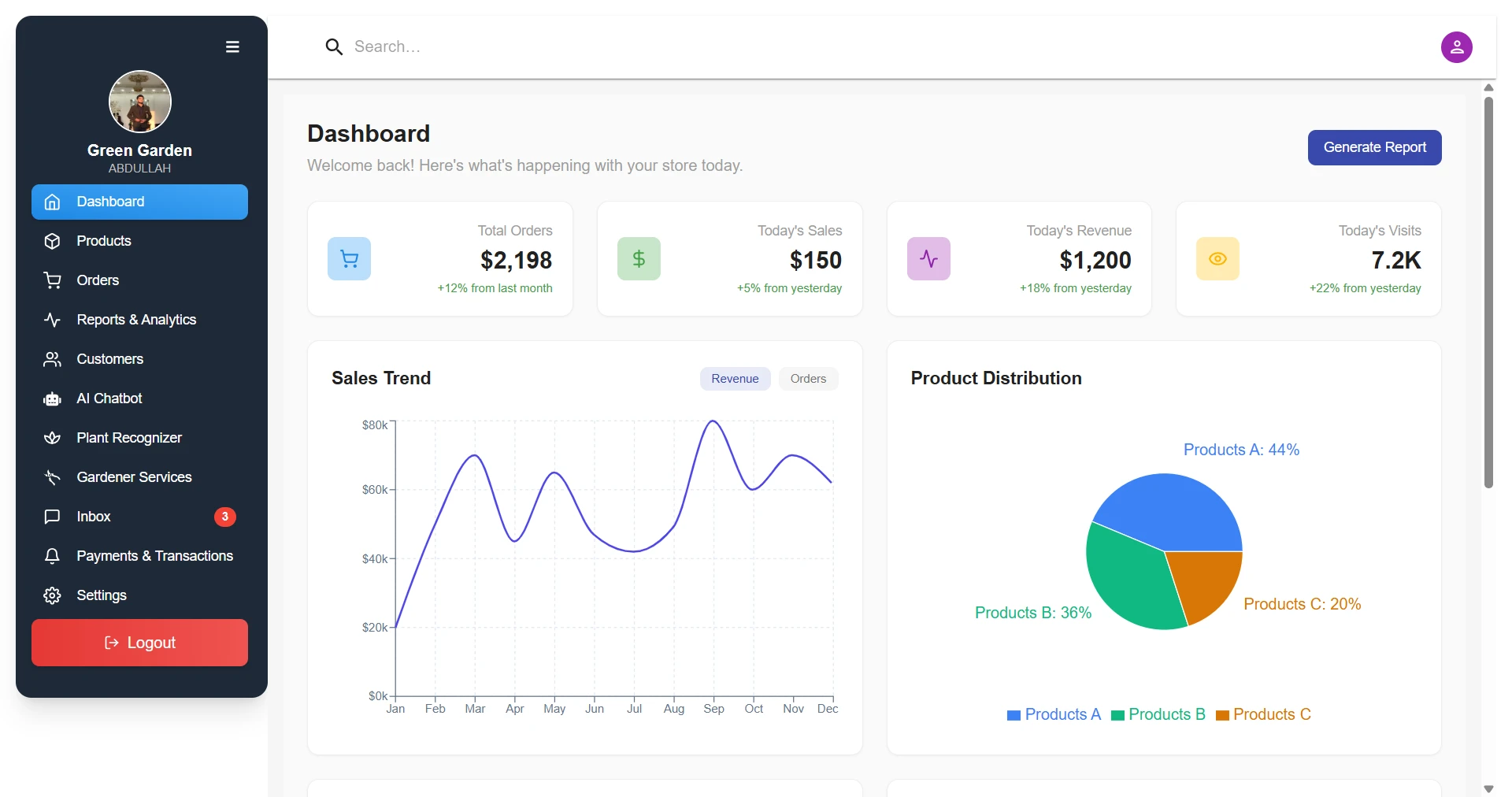1512x797 pixels.
Task: Click into the Search input field
Action: pos(551,47)
